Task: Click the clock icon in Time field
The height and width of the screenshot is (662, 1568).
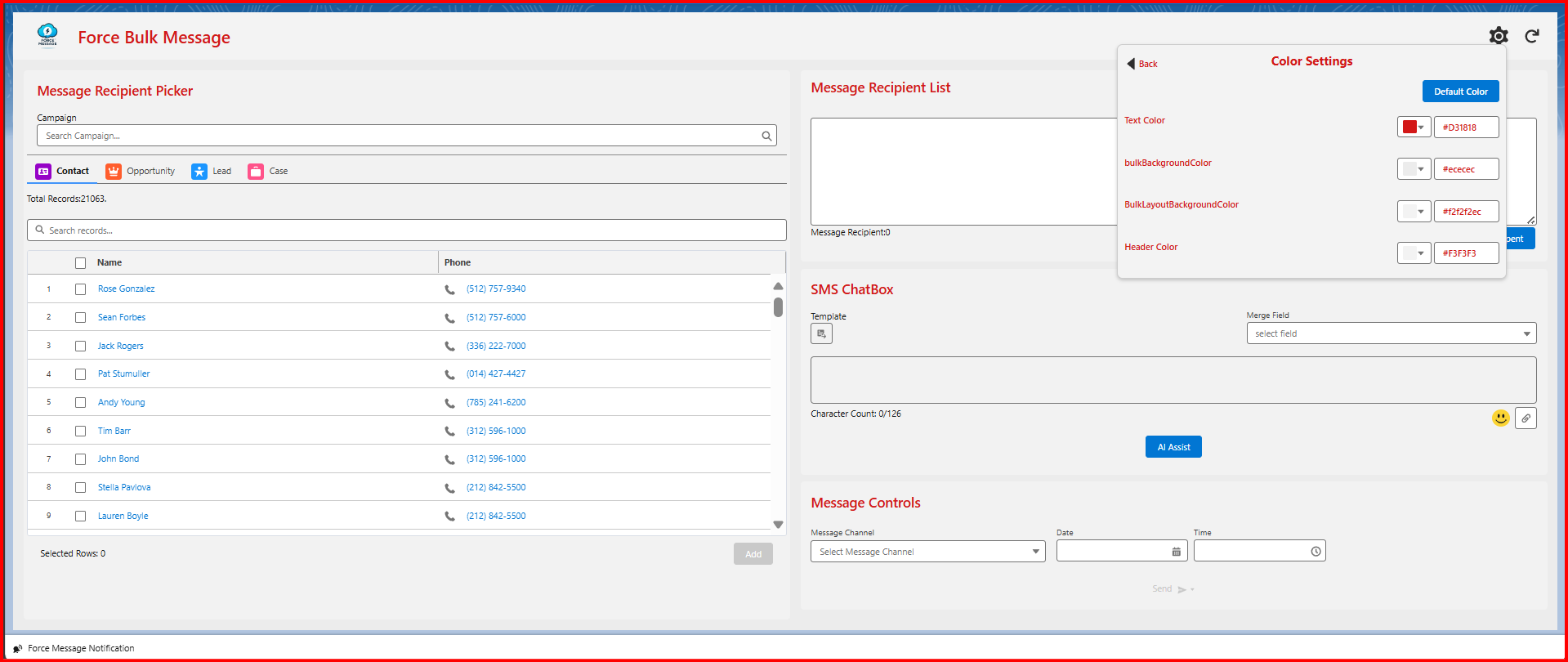Action: [1316, 552]
